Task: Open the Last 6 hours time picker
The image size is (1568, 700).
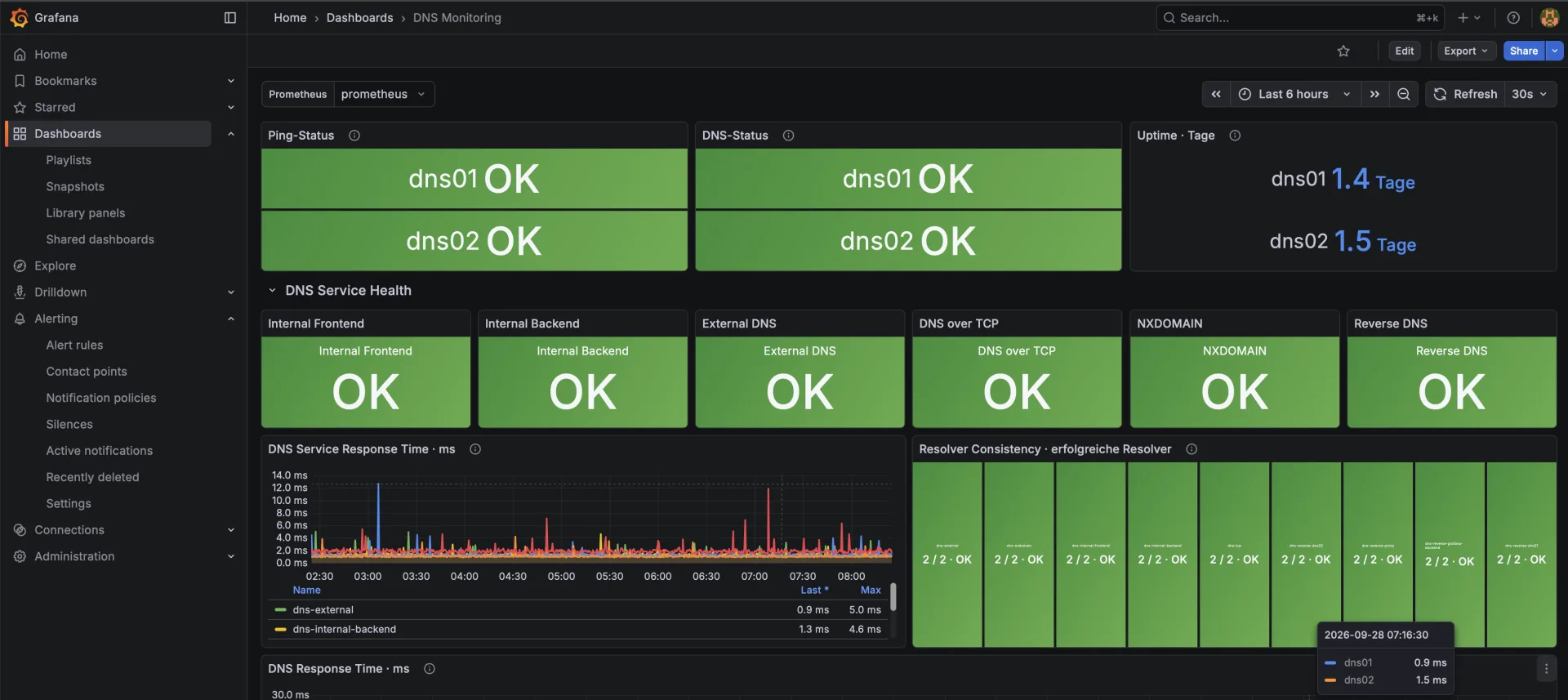Action: 1295,94
